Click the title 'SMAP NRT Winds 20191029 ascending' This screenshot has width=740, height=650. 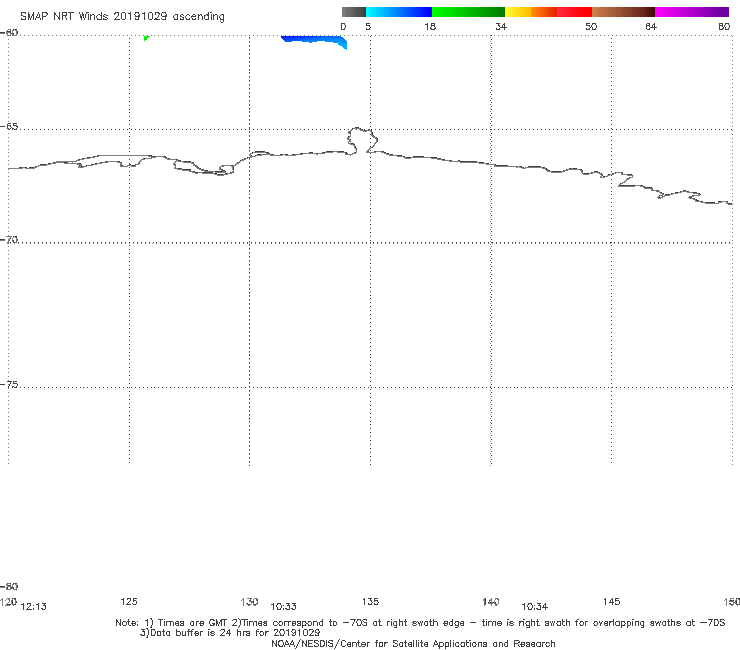(x=122, y=16)
